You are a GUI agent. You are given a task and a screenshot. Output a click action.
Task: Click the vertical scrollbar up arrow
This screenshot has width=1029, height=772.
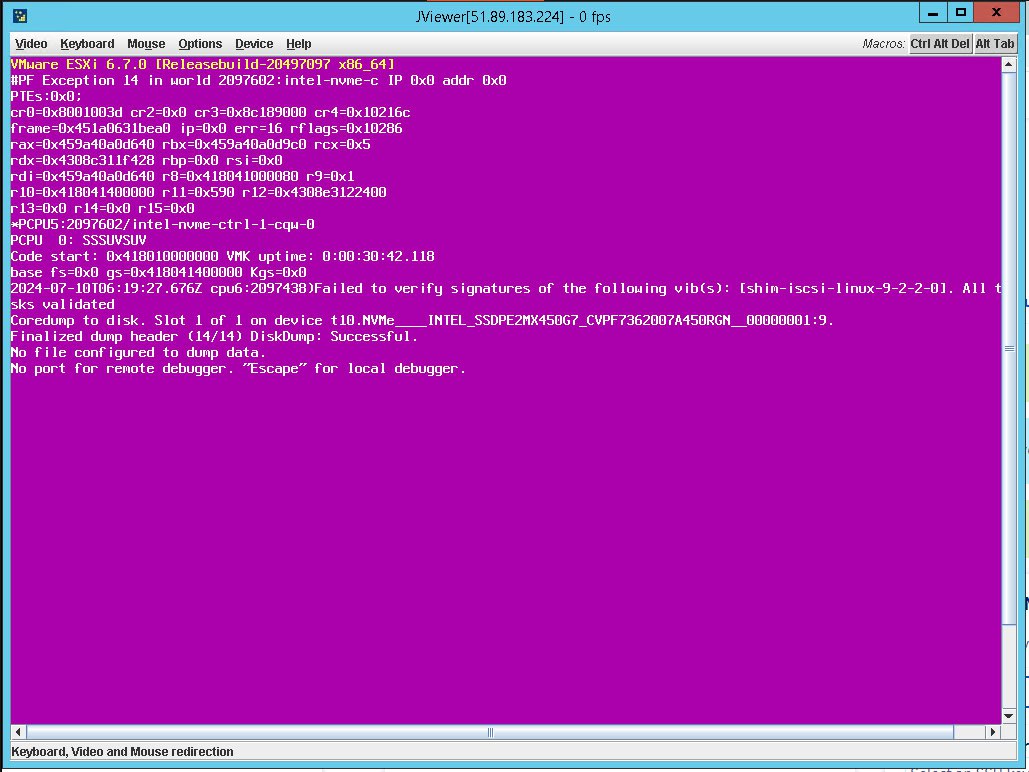click(1010, 63)
